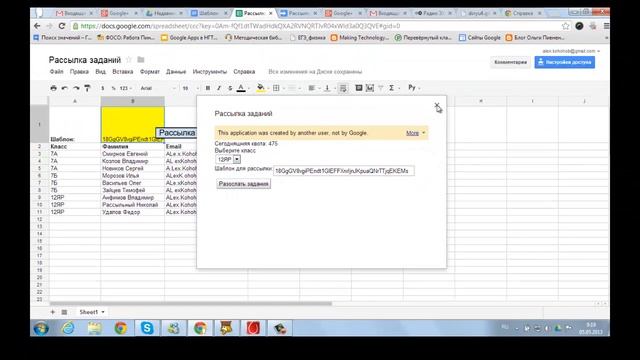Click the taskbar clock
This screenshot has width=640, height=360.
(590, 328)
